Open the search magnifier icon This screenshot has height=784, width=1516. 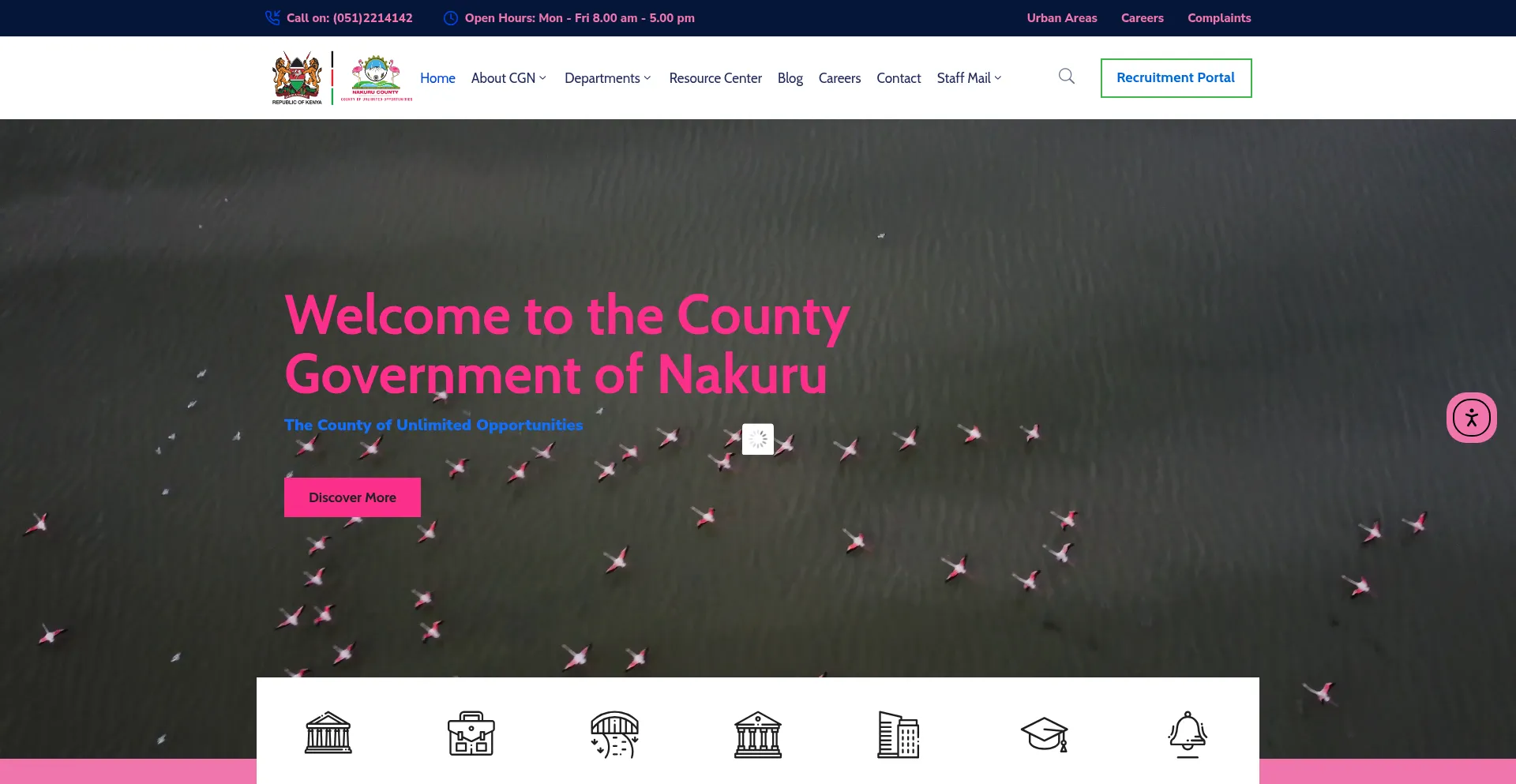1066,77
